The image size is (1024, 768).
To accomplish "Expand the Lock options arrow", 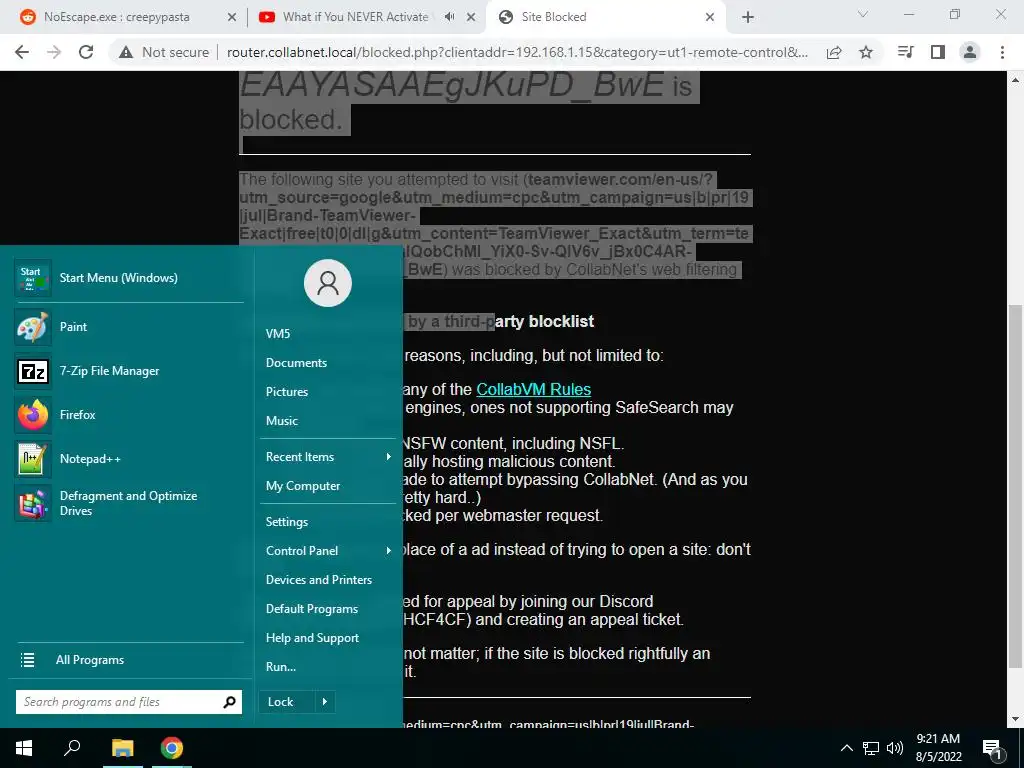I will click(x=325, y=702).
